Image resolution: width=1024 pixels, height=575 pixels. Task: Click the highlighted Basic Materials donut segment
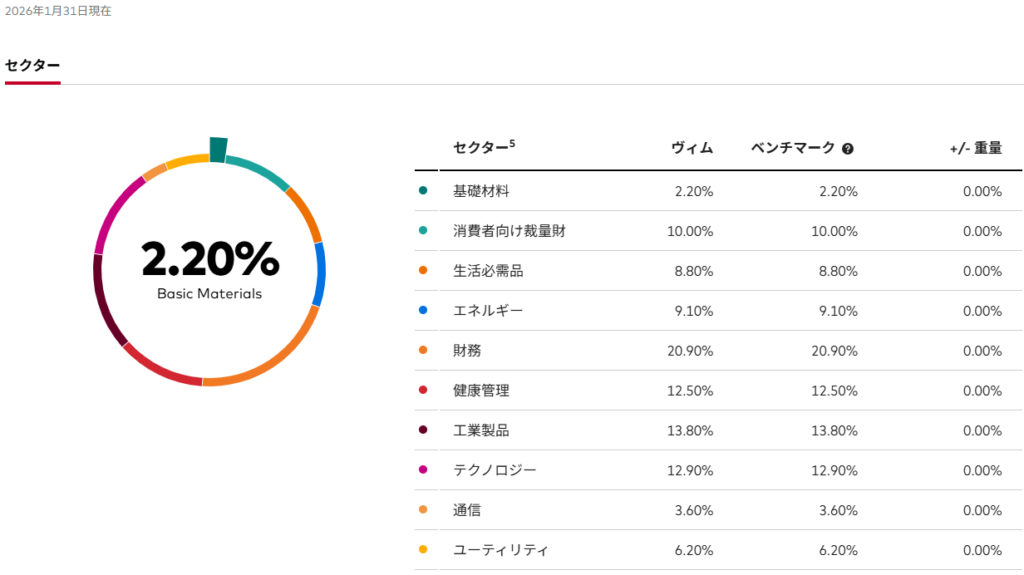(x=218, y=150)
